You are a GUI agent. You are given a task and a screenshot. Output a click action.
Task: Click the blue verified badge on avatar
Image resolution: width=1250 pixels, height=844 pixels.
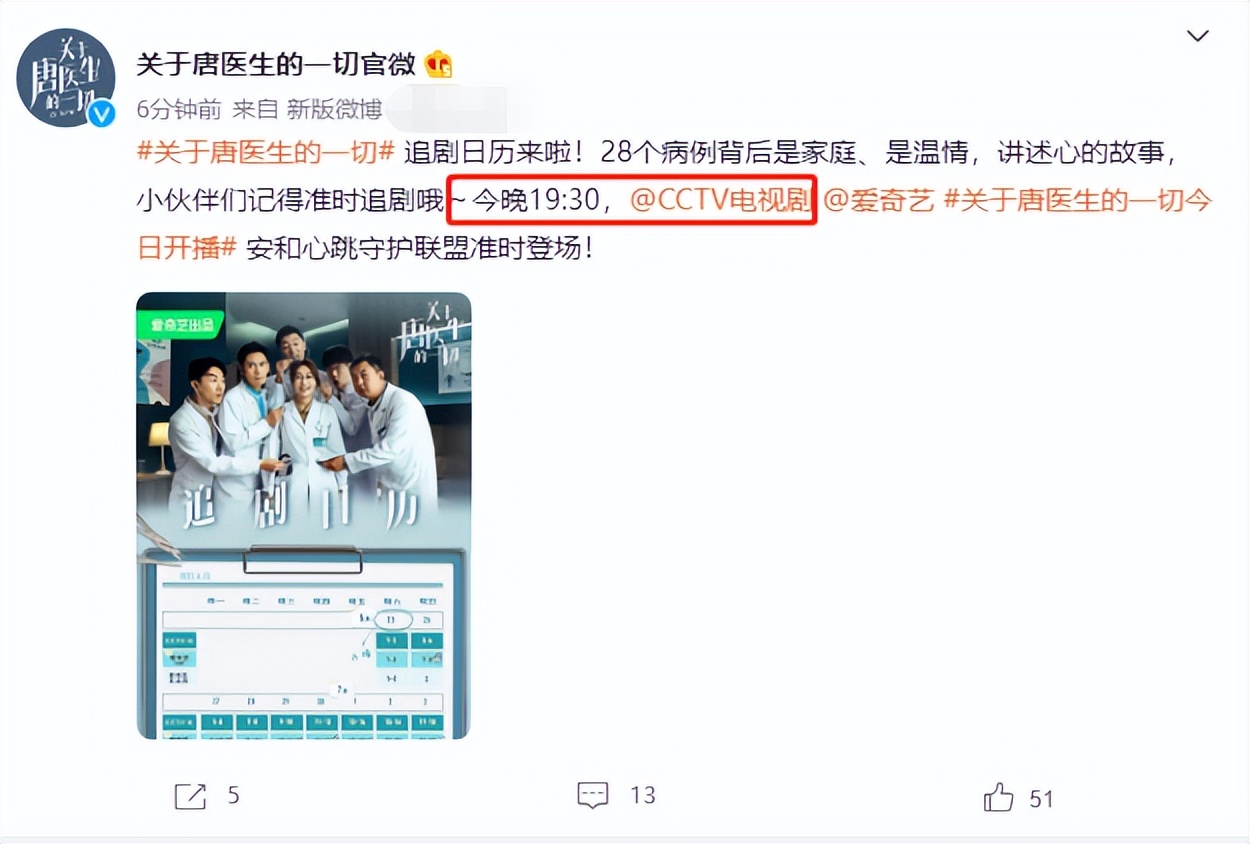click(101, 114)
